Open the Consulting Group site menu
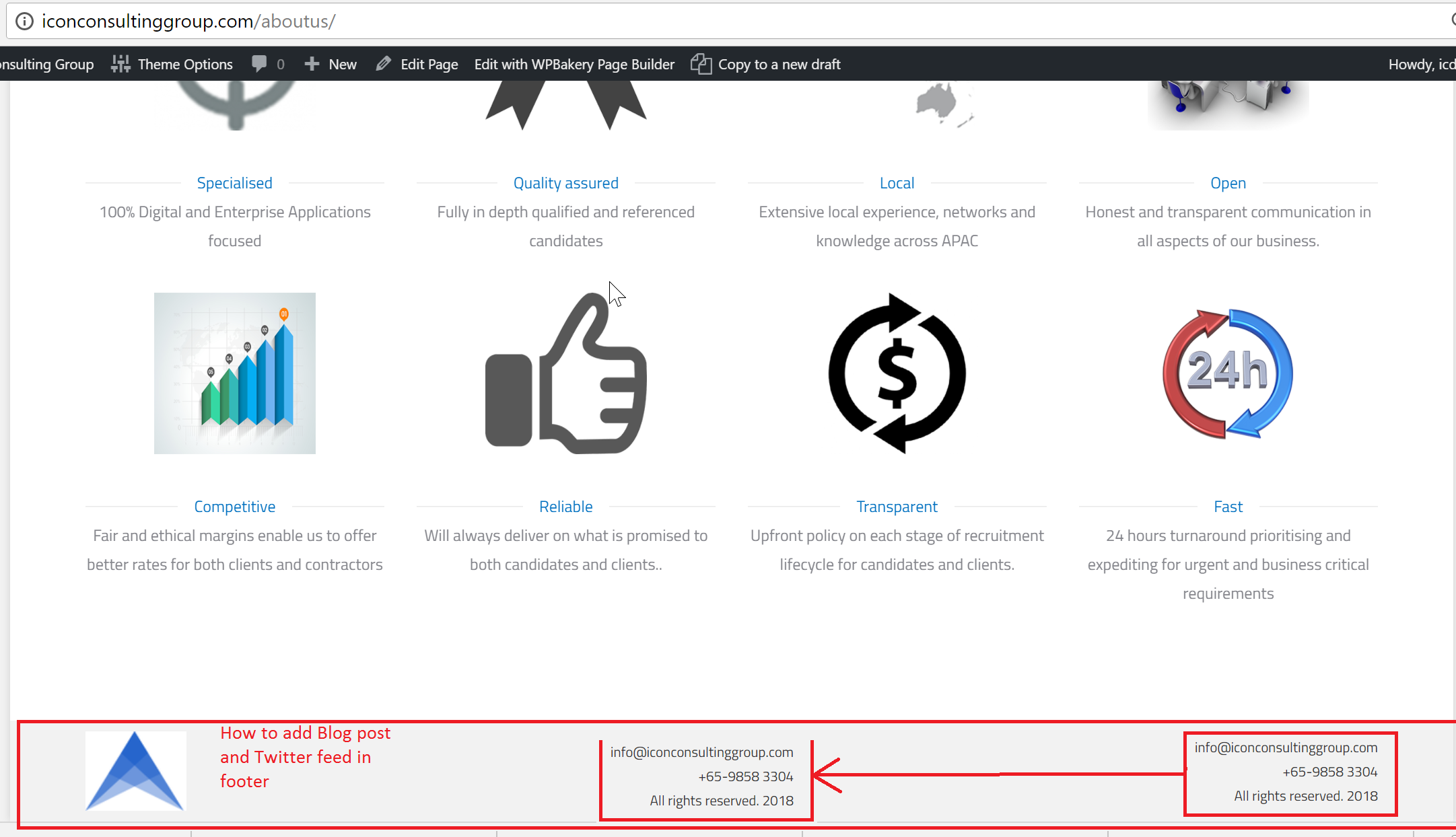The image size is (1456, 837). pos(47,64)
